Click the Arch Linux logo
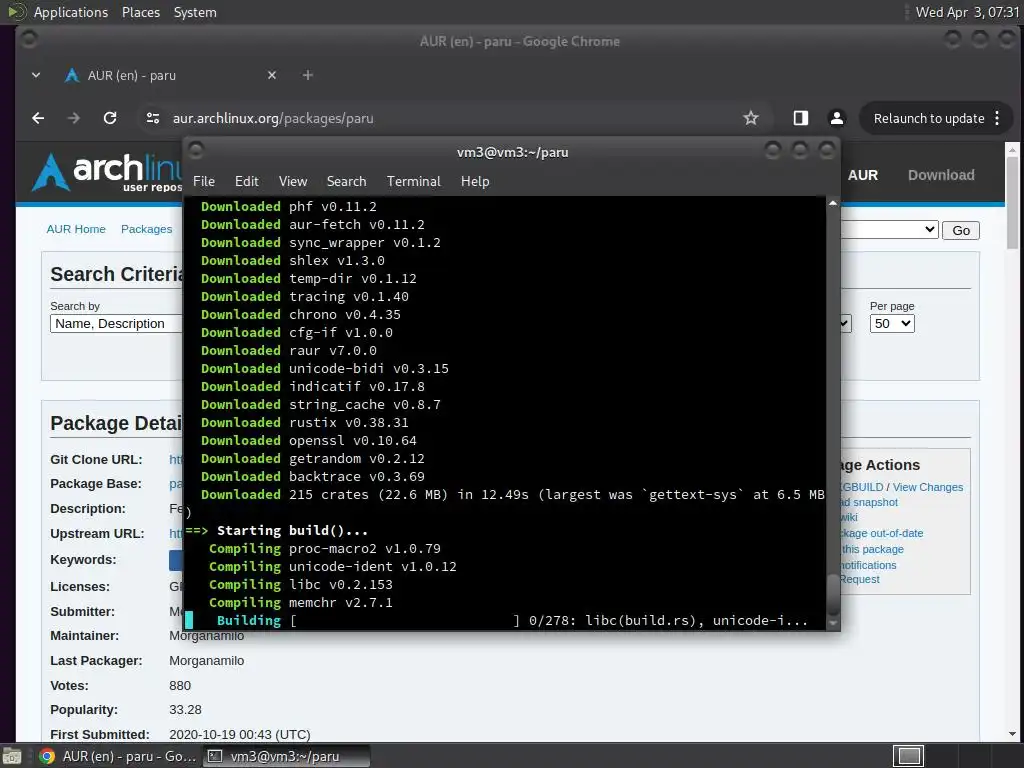The image size is (1024, 768). 108,172
